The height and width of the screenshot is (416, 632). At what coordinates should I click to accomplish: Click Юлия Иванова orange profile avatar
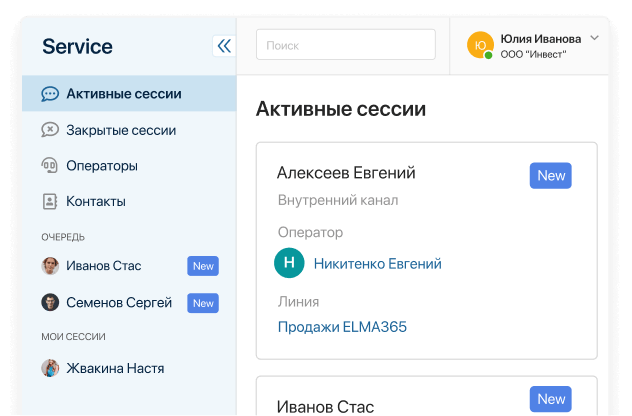coord(481,45)
